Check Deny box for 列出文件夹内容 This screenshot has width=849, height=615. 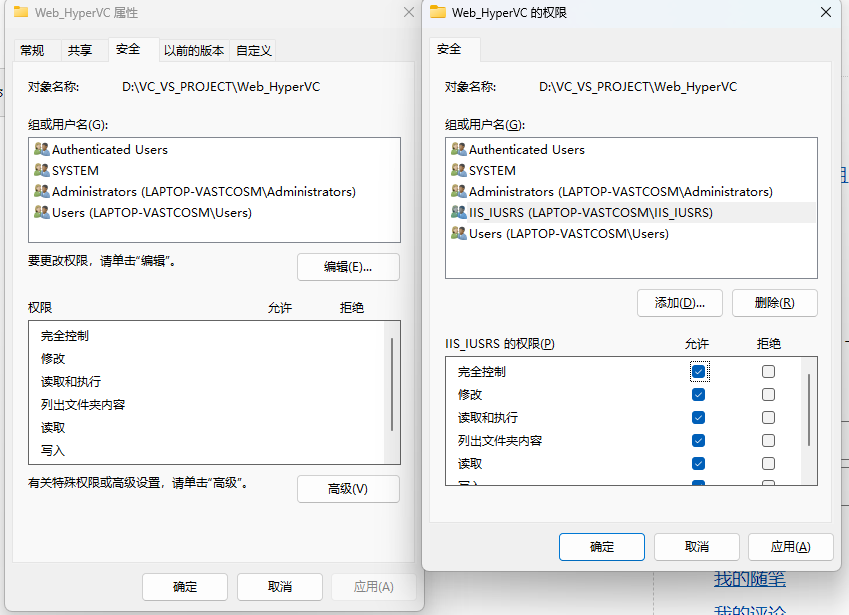pyautogui.click(x=768, y=440)
